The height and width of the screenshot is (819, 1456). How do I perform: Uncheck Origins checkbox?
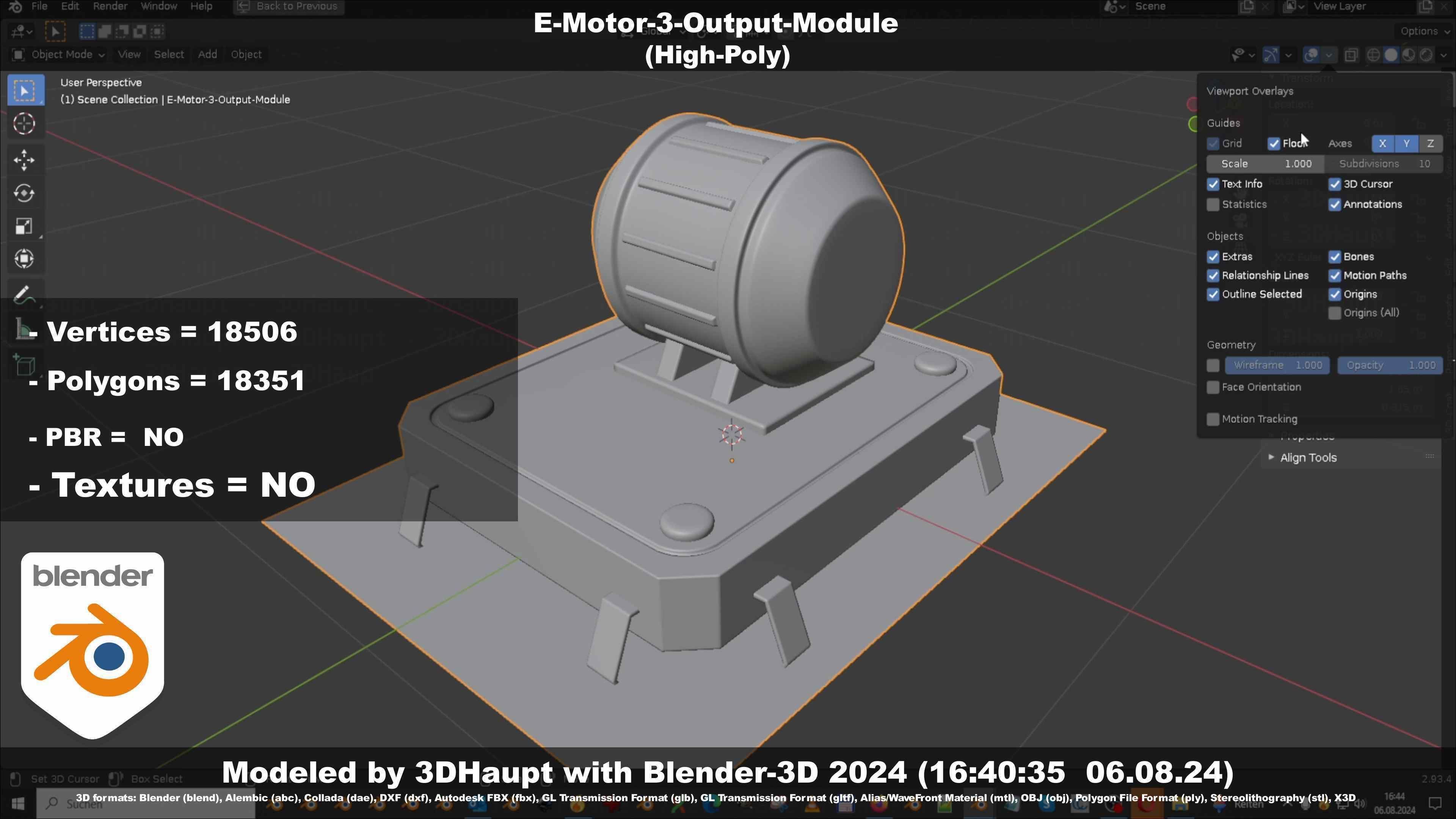1335,294
